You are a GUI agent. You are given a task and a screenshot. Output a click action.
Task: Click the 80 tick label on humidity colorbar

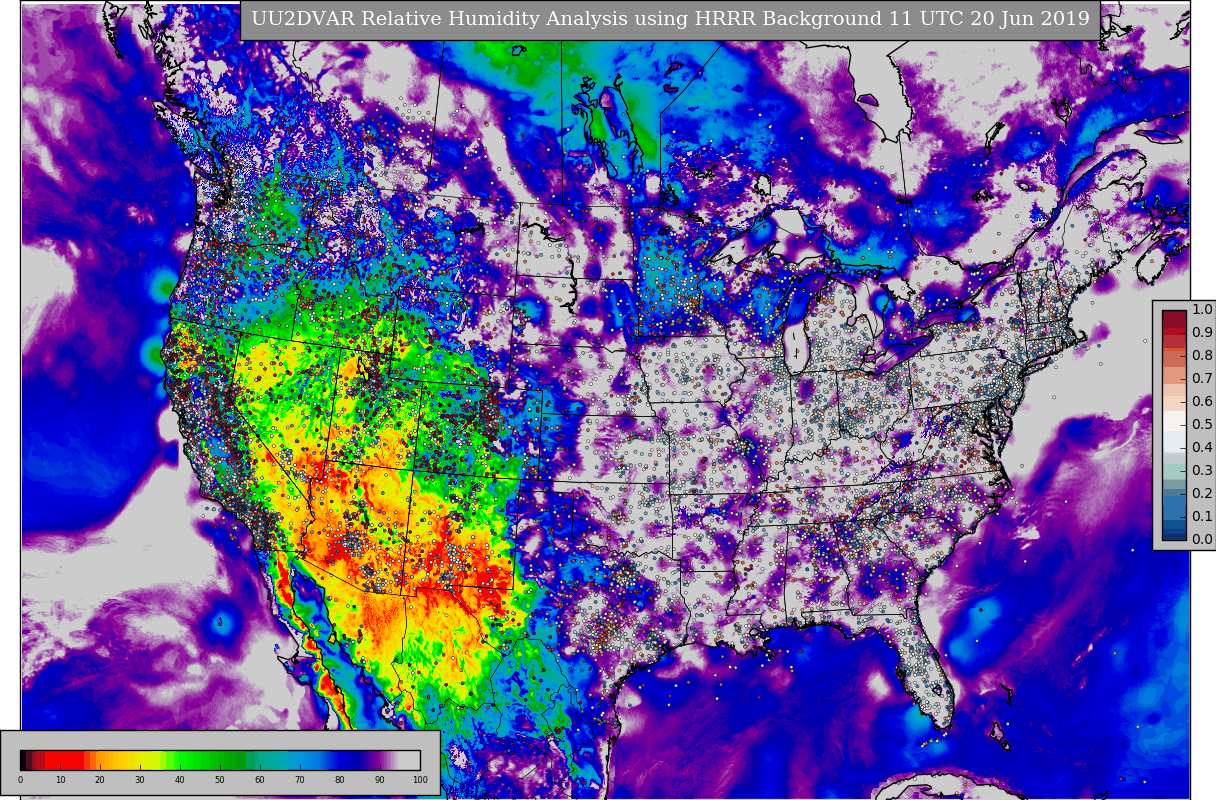(x=340, y=780)
